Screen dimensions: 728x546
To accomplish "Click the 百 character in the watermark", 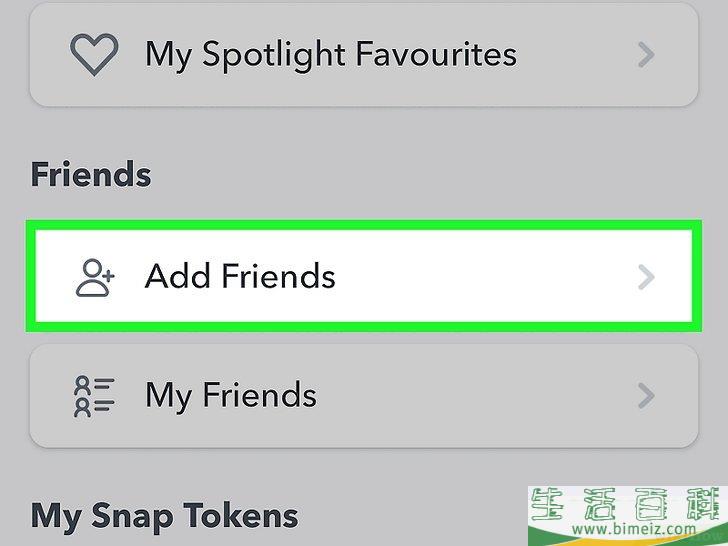I will (652, 504).
